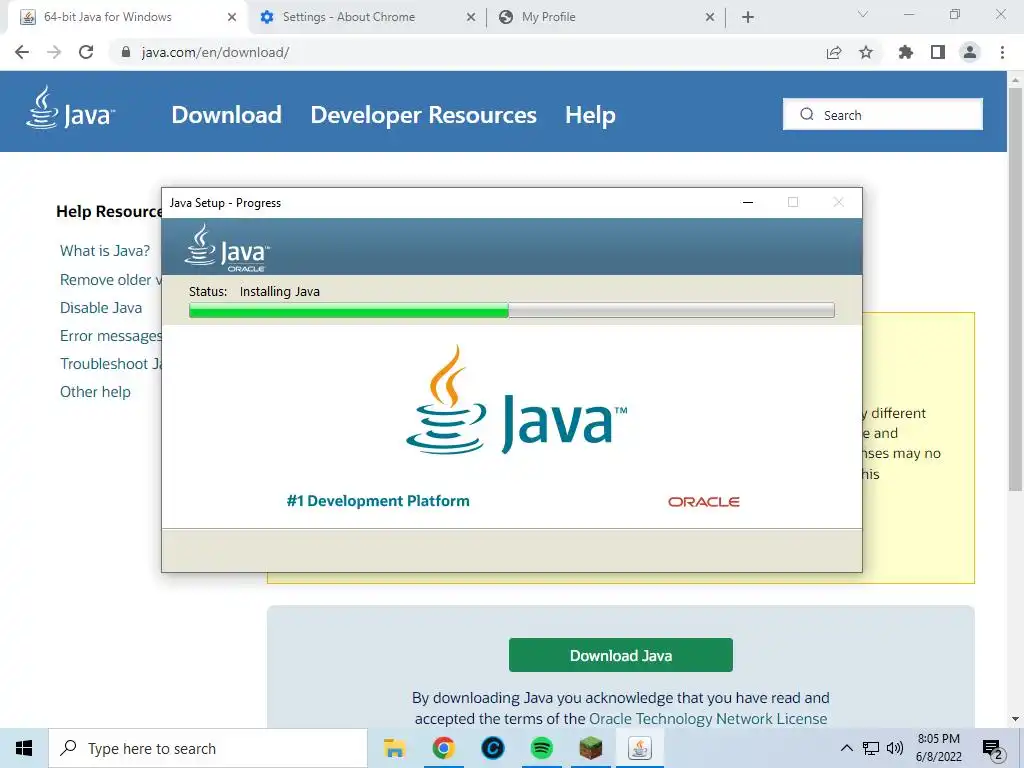Open the Download menu on java.com
The image size is (1024, 768).
[x=226, y=115]
